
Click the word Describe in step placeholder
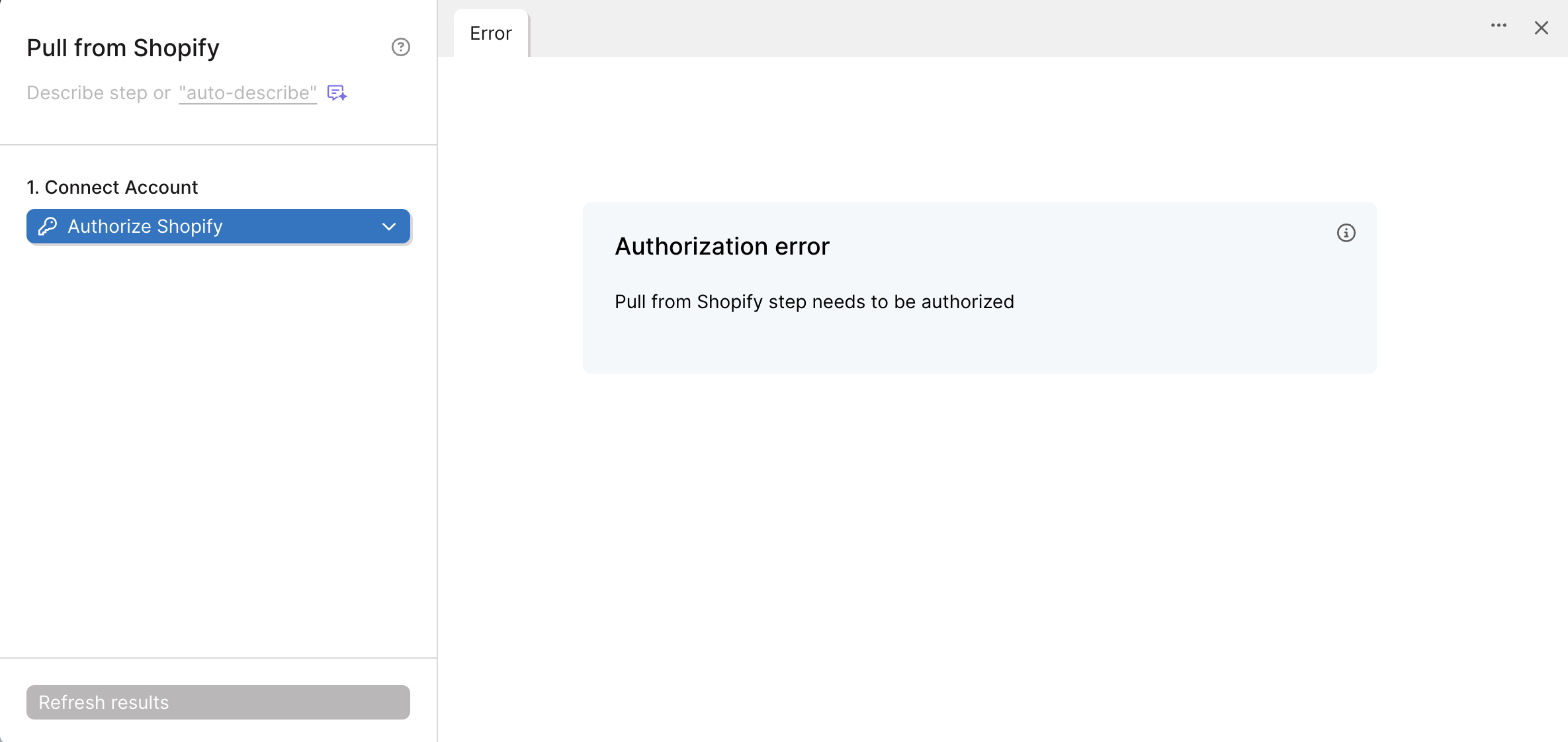pyautogui.click(x=65, y=93)
